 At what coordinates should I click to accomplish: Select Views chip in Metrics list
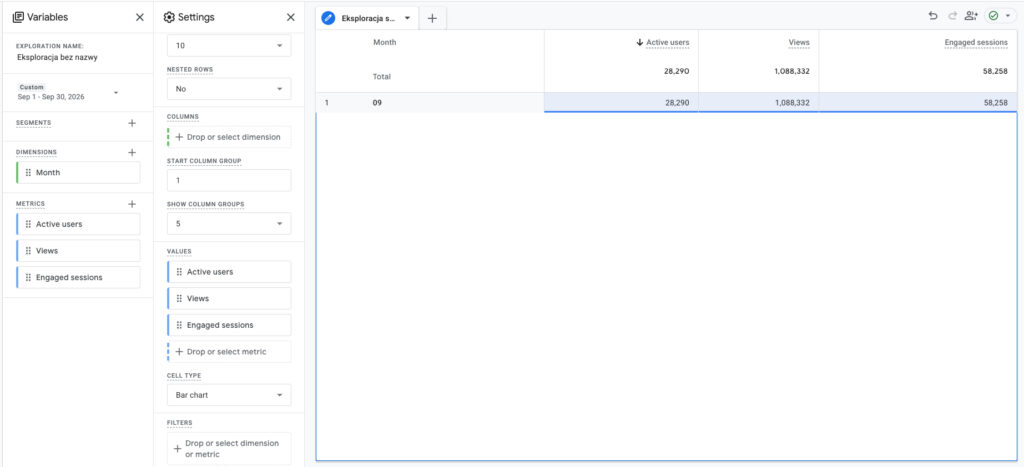pos(78,251)
